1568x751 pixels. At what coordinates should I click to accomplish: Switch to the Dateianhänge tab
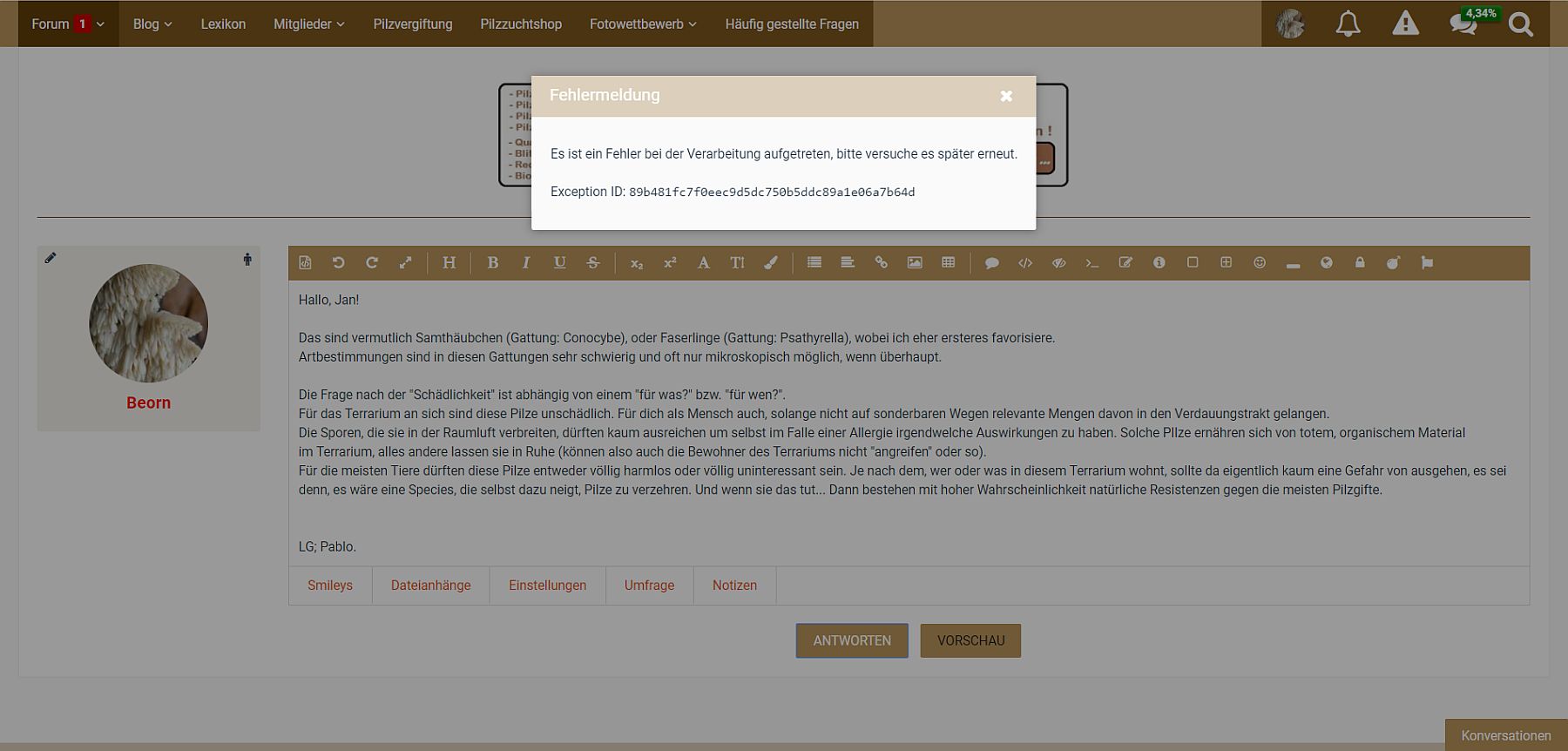click(x=430, y=585)
